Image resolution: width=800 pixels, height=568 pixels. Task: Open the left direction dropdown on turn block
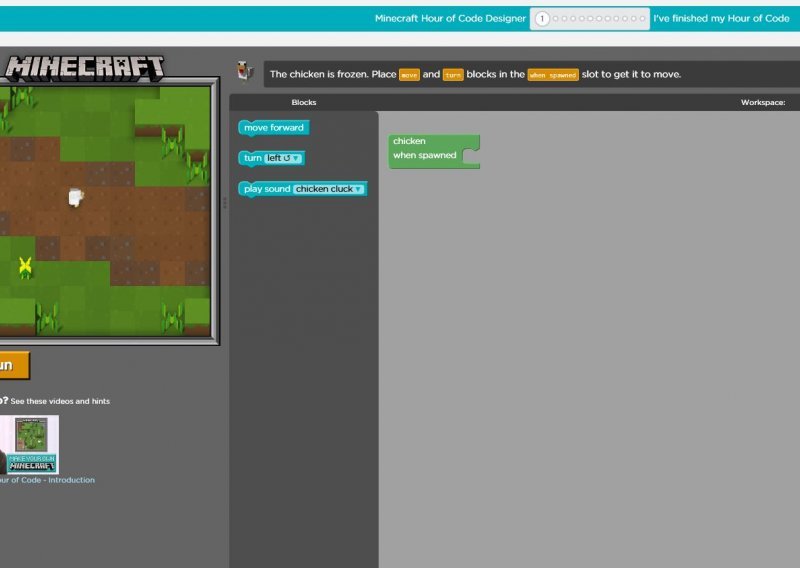coord(284,158)
